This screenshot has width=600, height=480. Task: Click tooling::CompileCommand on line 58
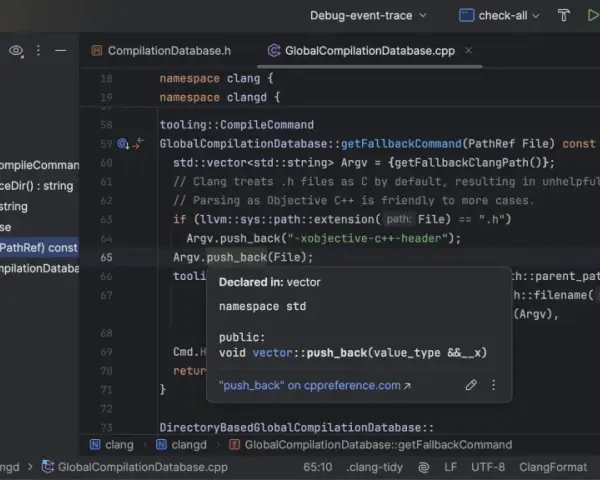(236, 125)
